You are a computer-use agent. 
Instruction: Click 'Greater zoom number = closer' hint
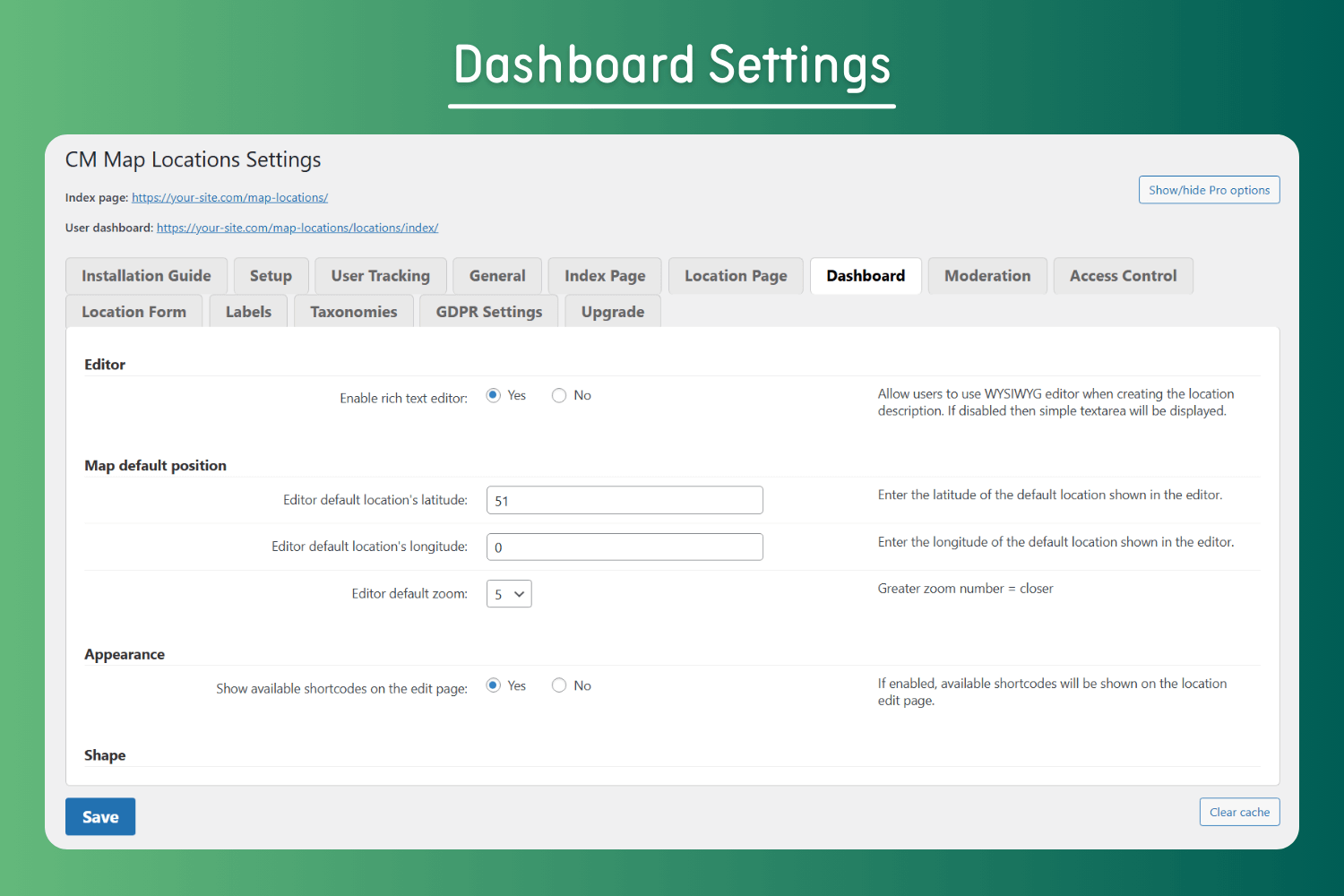click(x=966, y=589)
